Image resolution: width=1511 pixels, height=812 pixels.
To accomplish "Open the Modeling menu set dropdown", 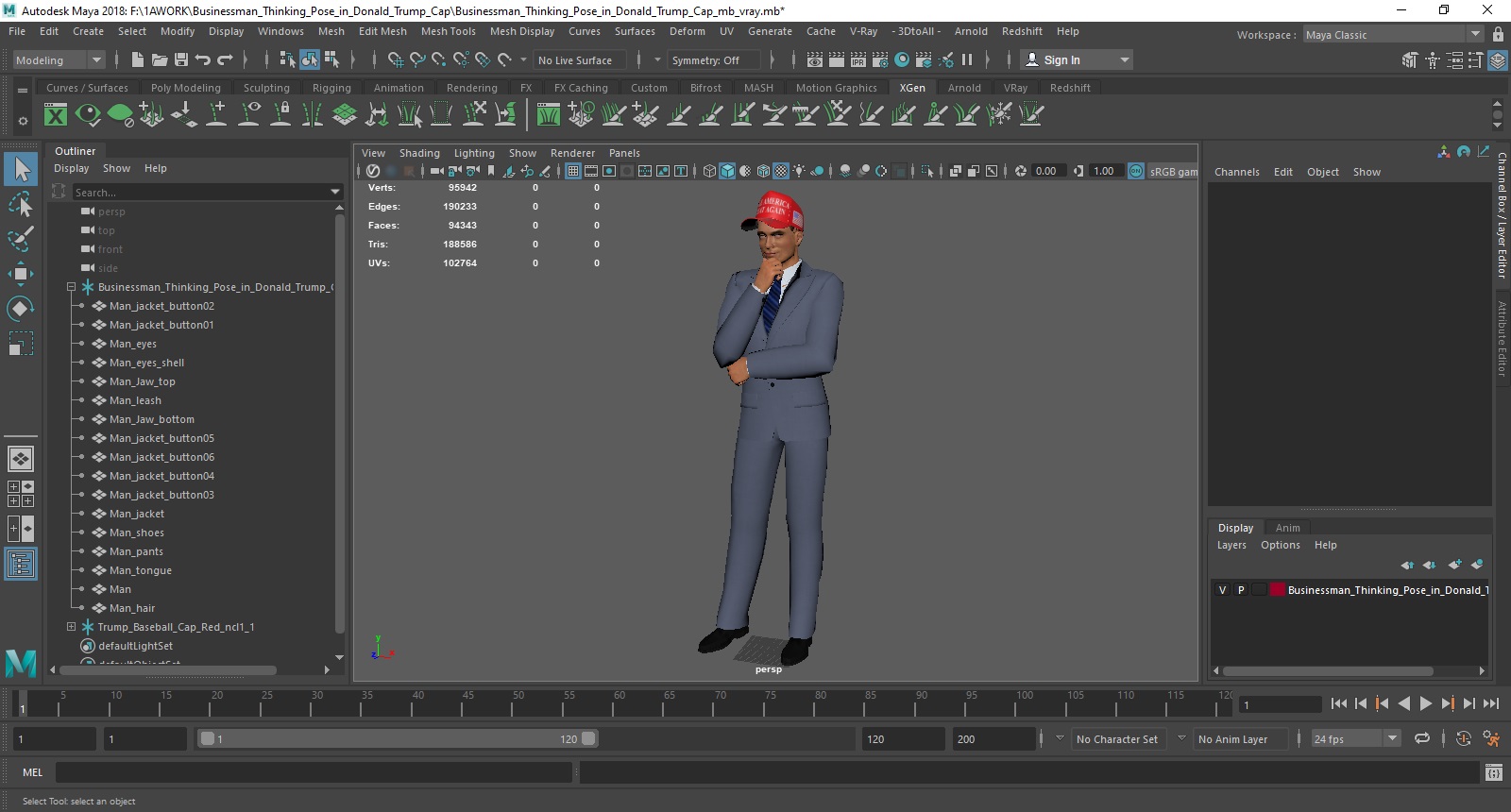I will coord(59,59).
